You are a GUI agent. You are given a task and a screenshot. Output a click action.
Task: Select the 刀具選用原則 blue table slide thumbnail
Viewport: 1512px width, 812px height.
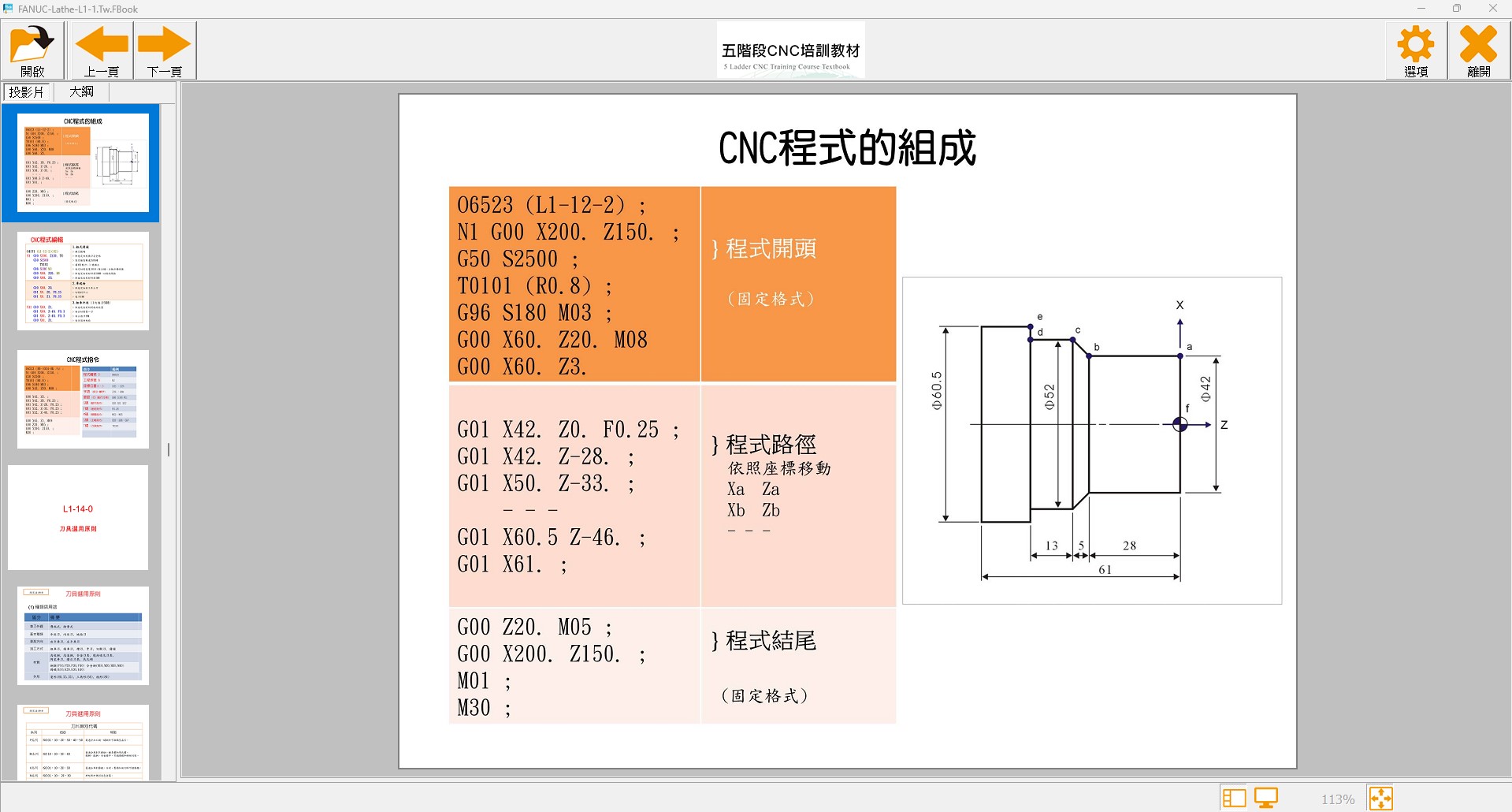(83, 635)
